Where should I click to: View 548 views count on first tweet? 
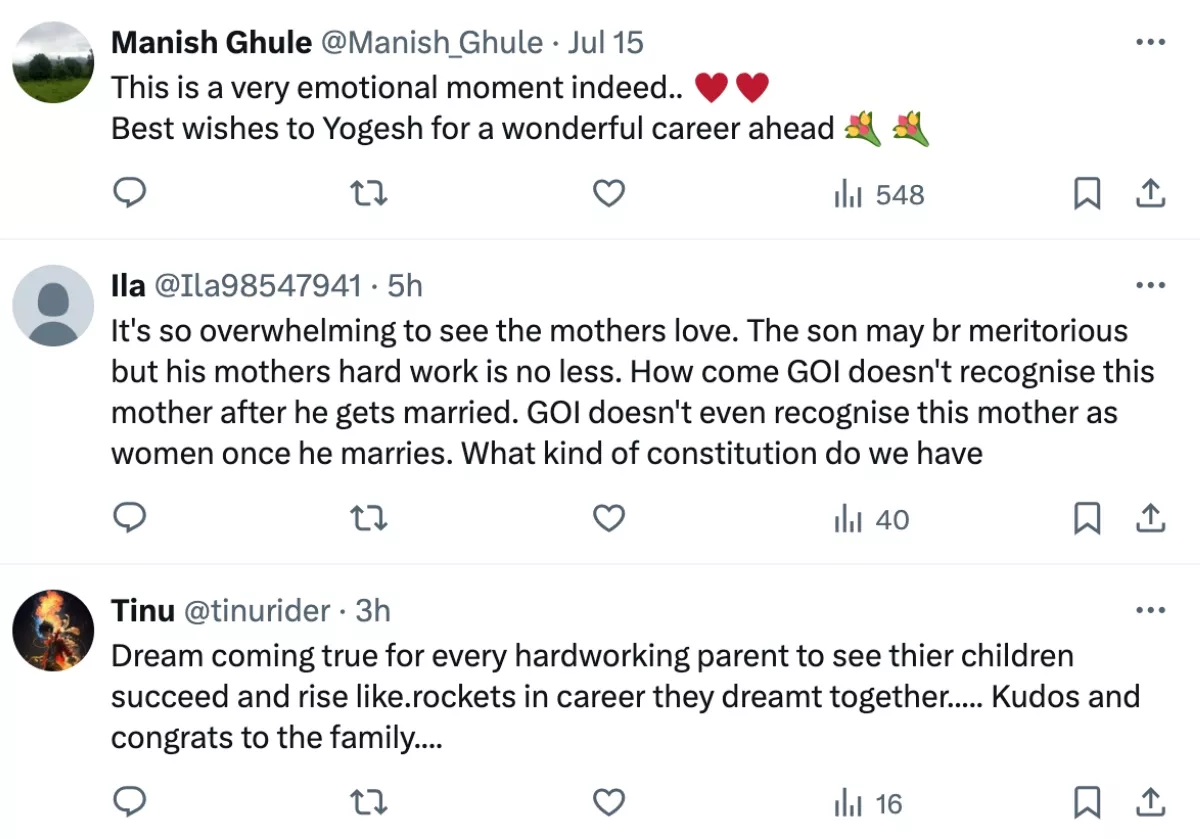tap(879, 194)
